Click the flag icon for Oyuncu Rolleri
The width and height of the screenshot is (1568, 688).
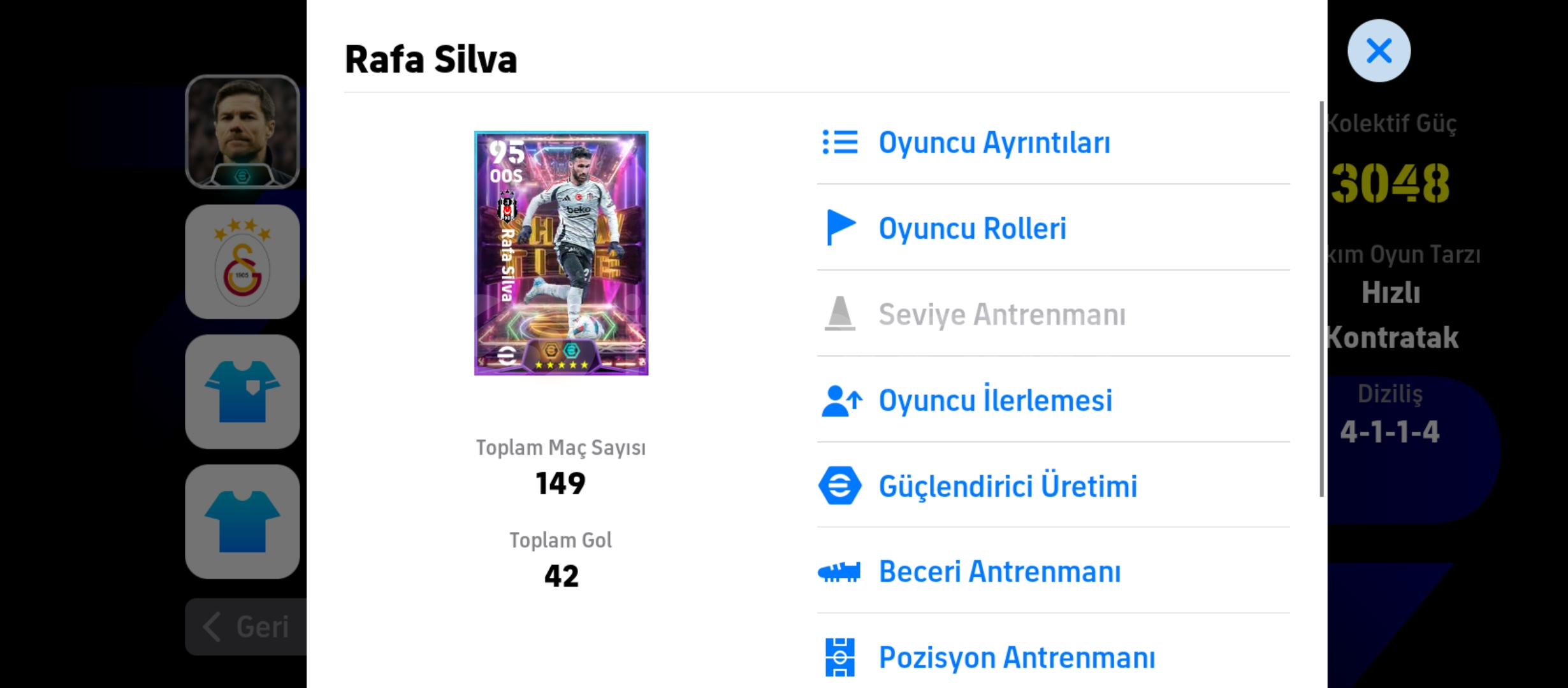point(840,227)
